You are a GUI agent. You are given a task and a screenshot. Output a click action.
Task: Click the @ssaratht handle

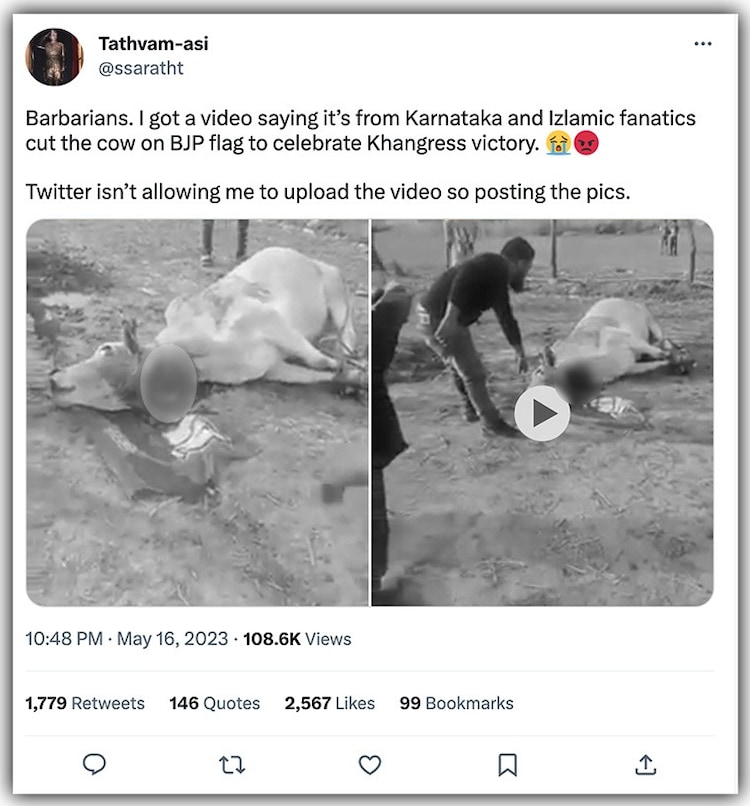140,68
